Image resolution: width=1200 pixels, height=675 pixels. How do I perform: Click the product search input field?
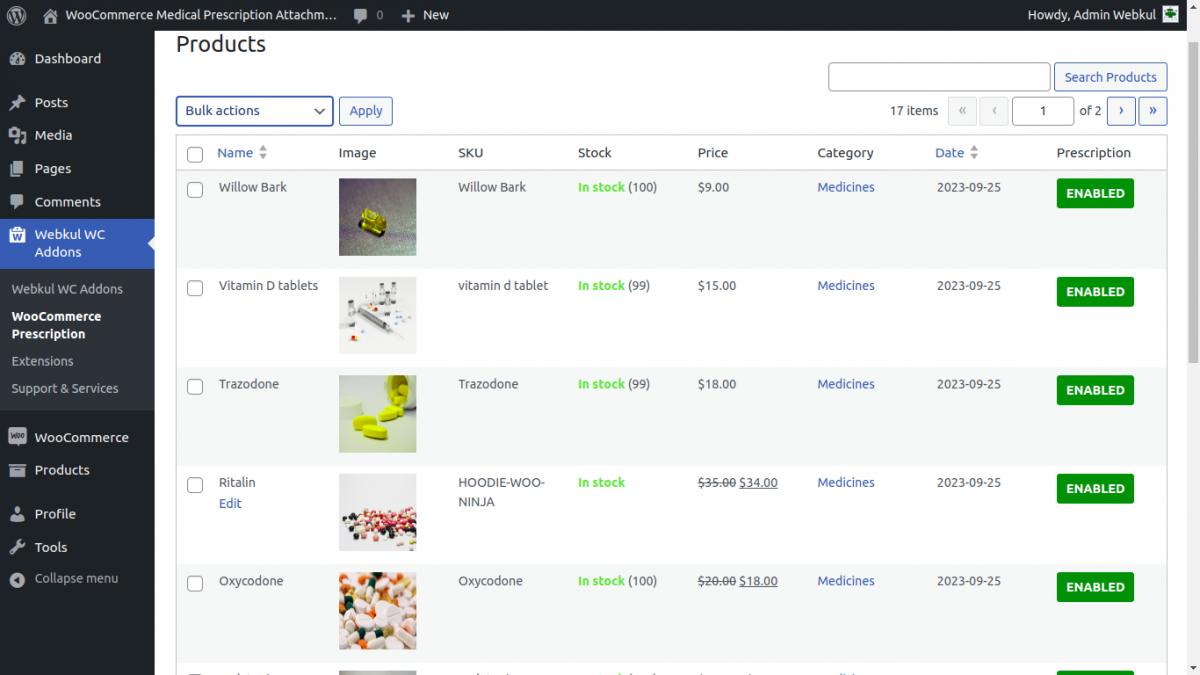tap(939, 77)
